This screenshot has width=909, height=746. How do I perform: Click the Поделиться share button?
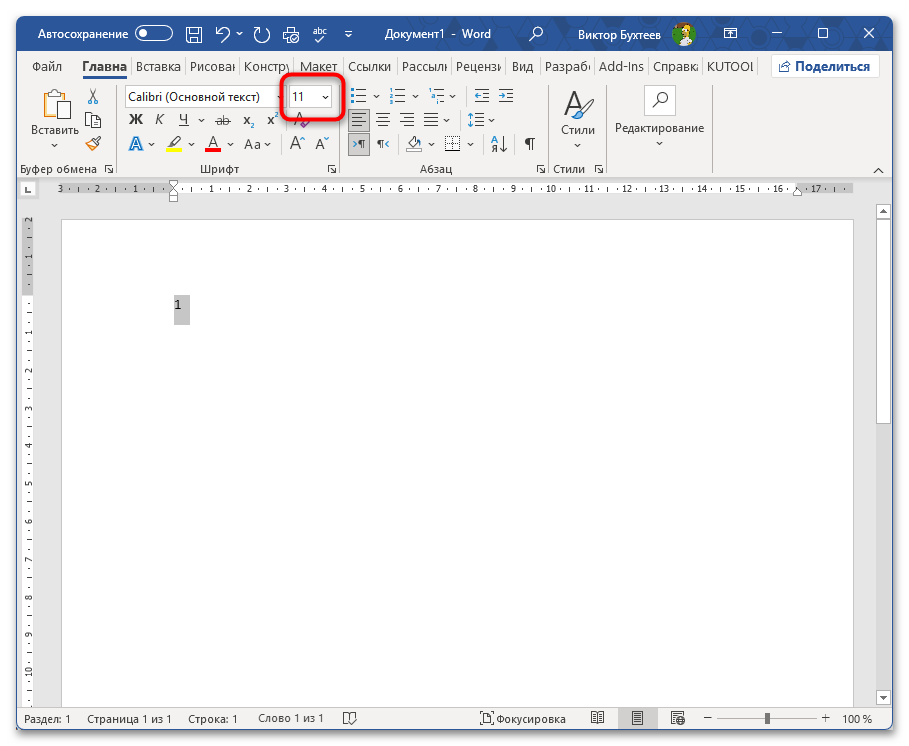click(825, 67)
